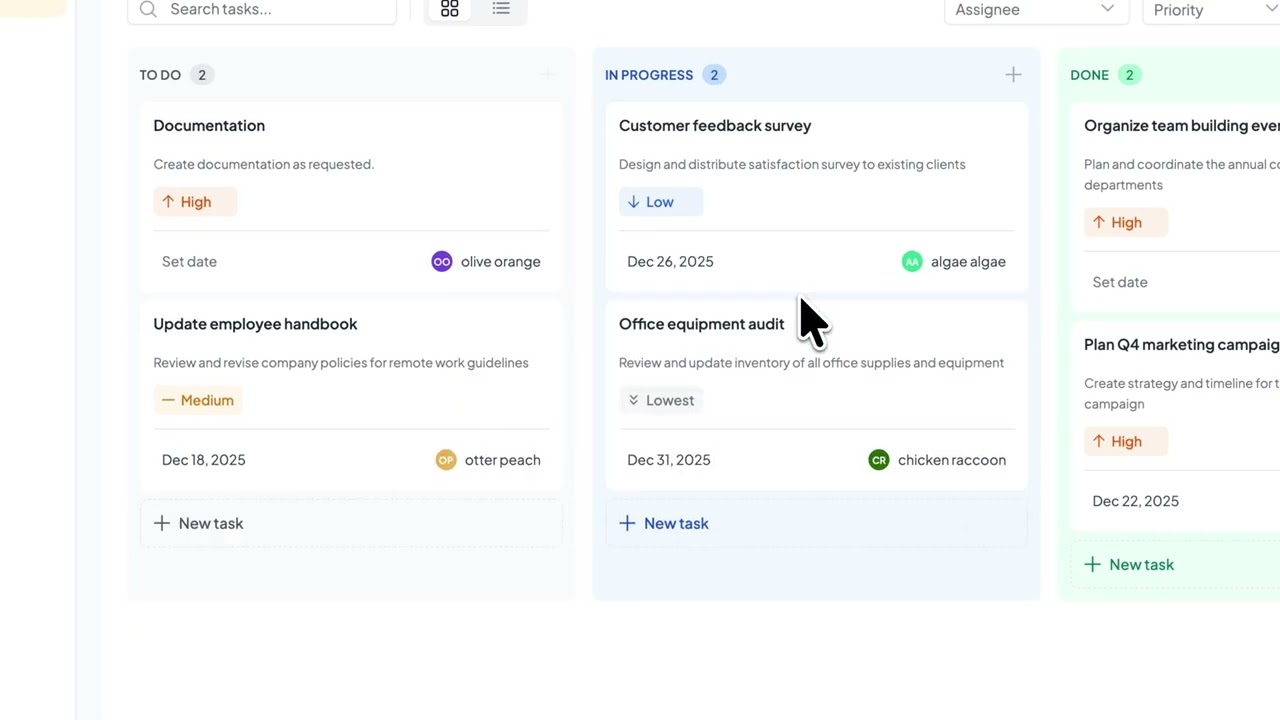This screenshot has width=1280, height=720.
Task: Click 'Review and update inventory' description
Action: (811, 363)
